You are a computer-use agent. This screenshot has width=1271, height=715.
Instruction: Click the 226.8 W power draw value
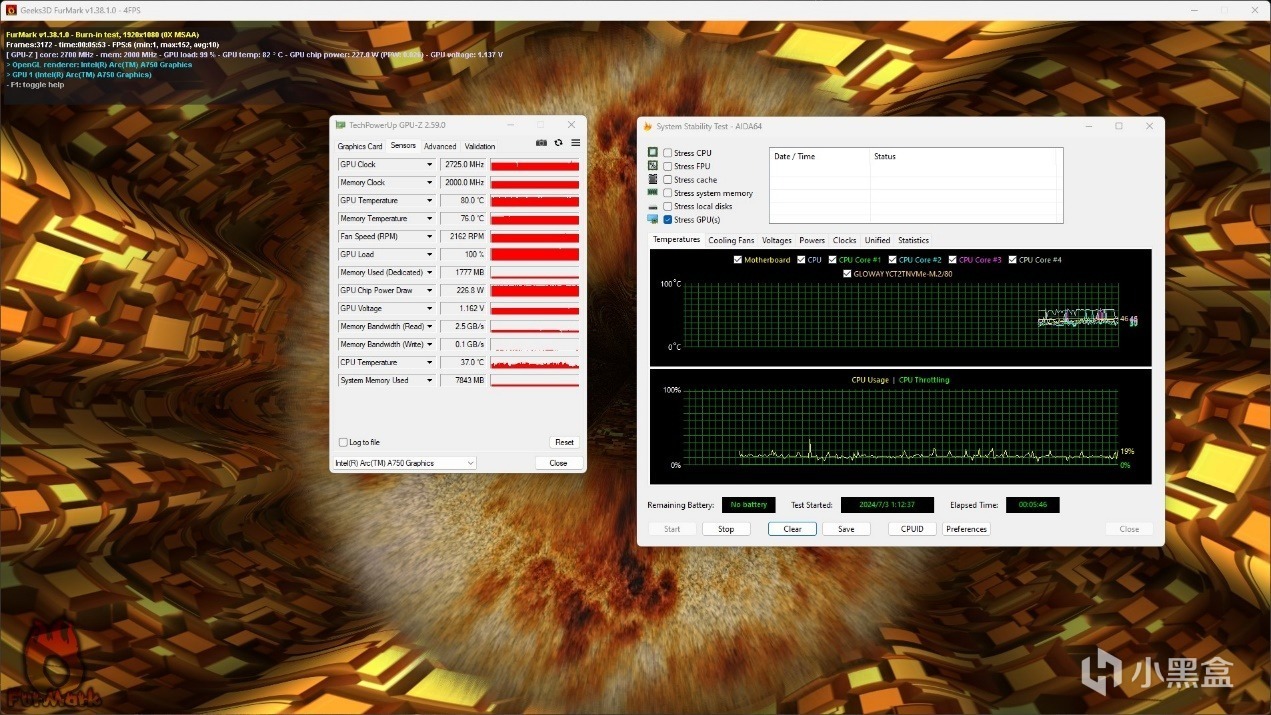[462, 291]
